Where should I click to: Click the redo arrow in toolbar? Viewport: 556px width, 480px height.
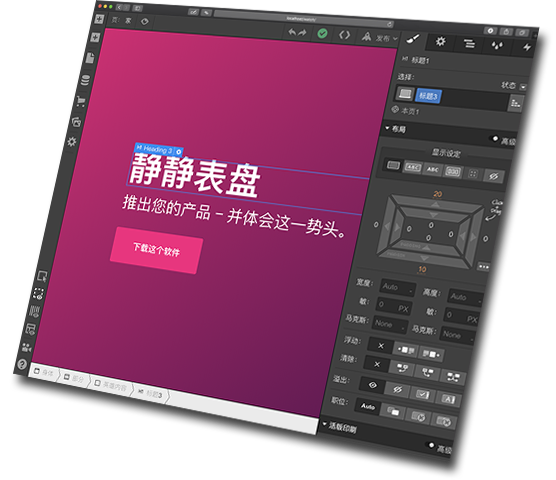tap(302, 33)
